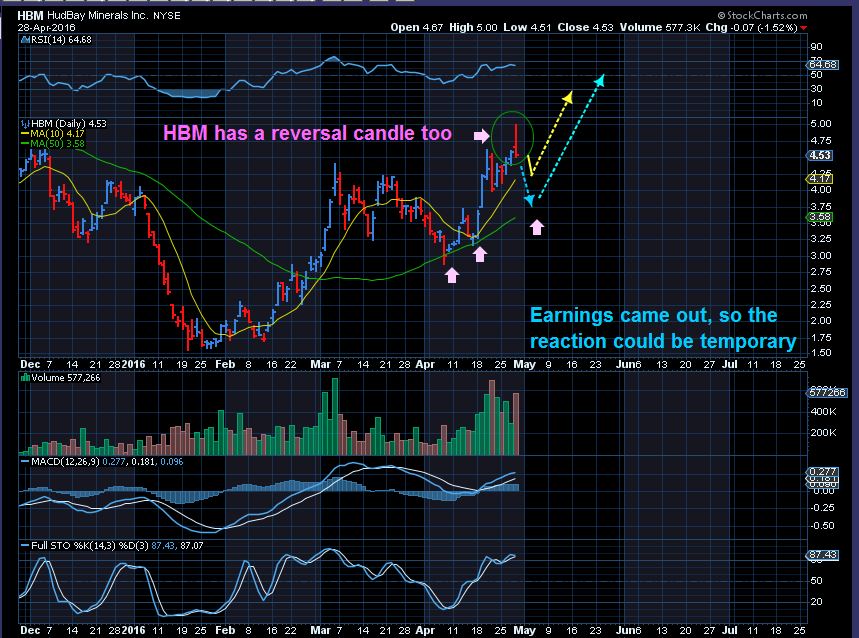Click the MA(50) 3.58 legend label
This screenshot has width=859, height=638.
(x=57, y=143)
